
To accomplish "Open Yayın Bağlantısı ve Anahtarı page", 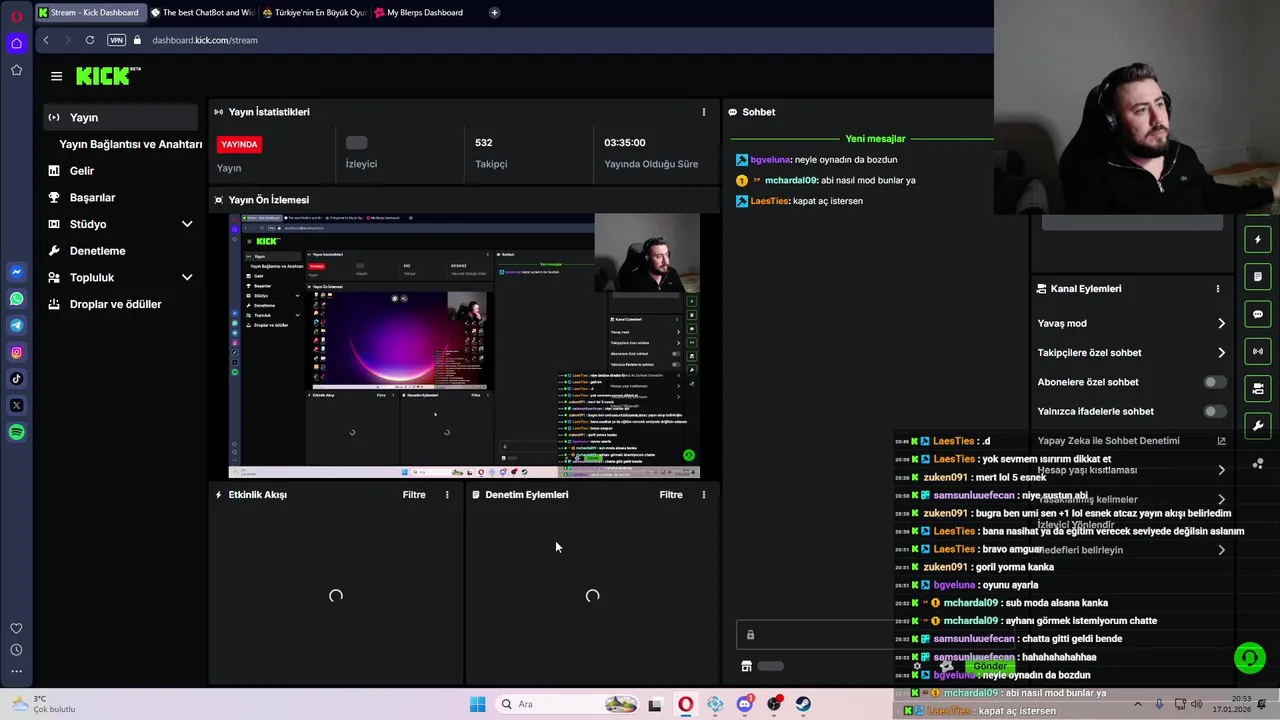I will coord(130,144).
